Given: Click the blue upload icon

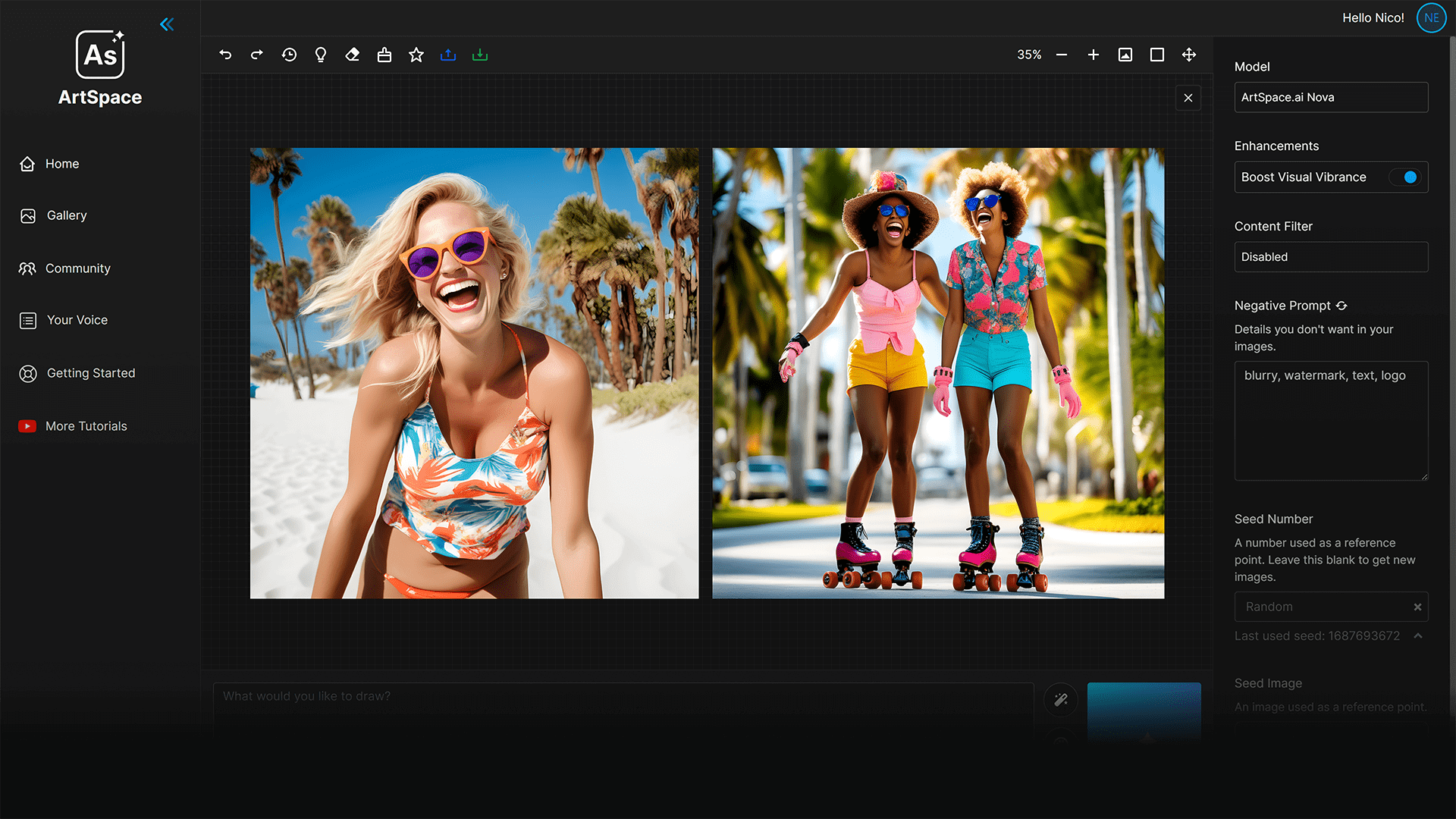Looking at the screenshot, I should tap(448, 55).
